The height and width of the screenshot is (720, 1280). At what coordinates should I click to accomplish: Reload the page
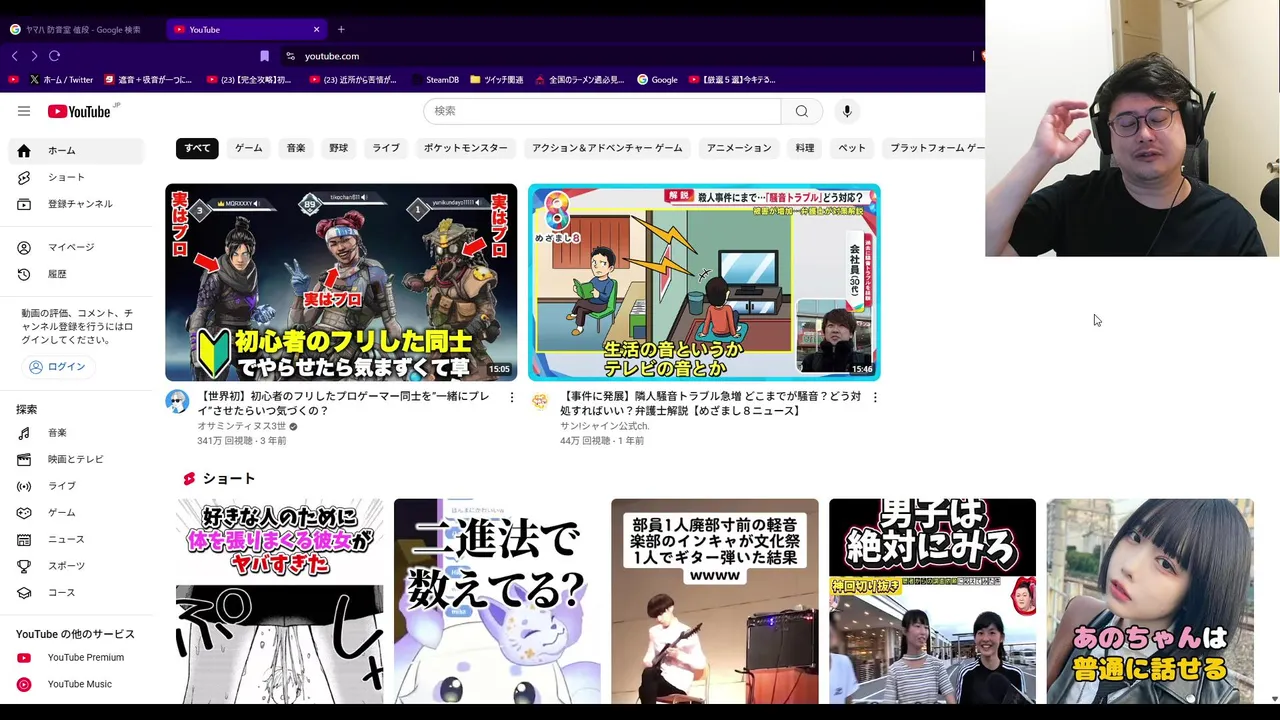click(x=54, y=56)
